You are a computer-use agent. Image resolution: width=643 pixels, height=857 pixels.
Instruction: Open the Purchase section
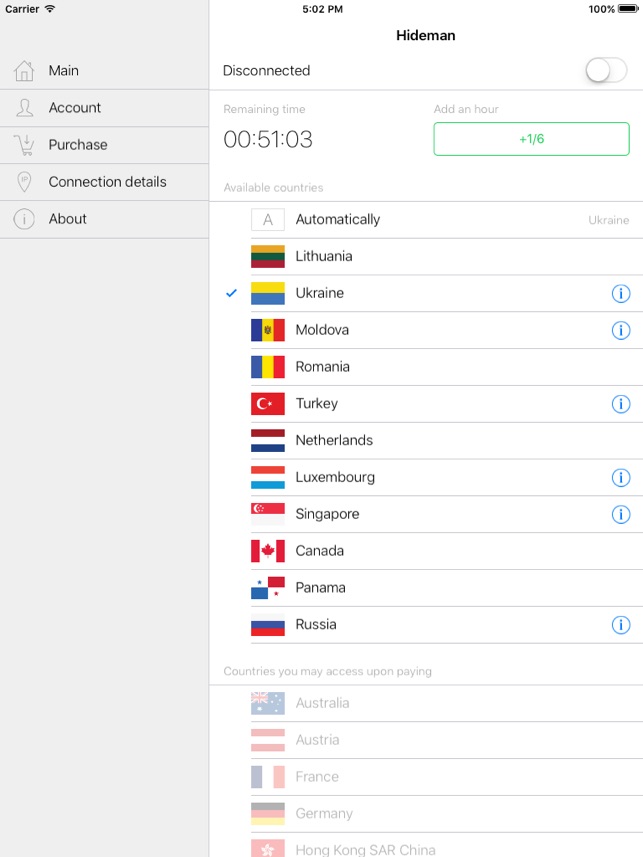pos(104,145)
